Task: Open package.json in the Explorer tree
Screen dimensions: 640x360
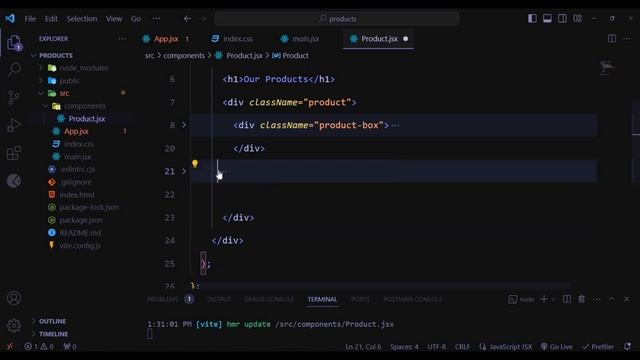Action: (81, 220)
